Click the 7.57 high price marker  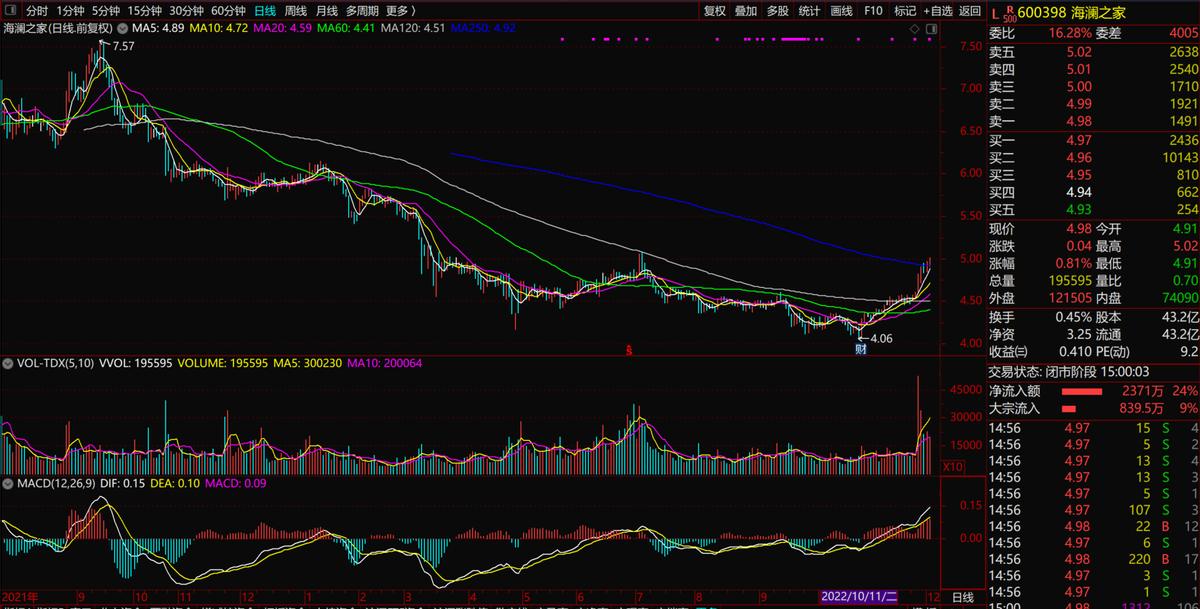(124, 46)
